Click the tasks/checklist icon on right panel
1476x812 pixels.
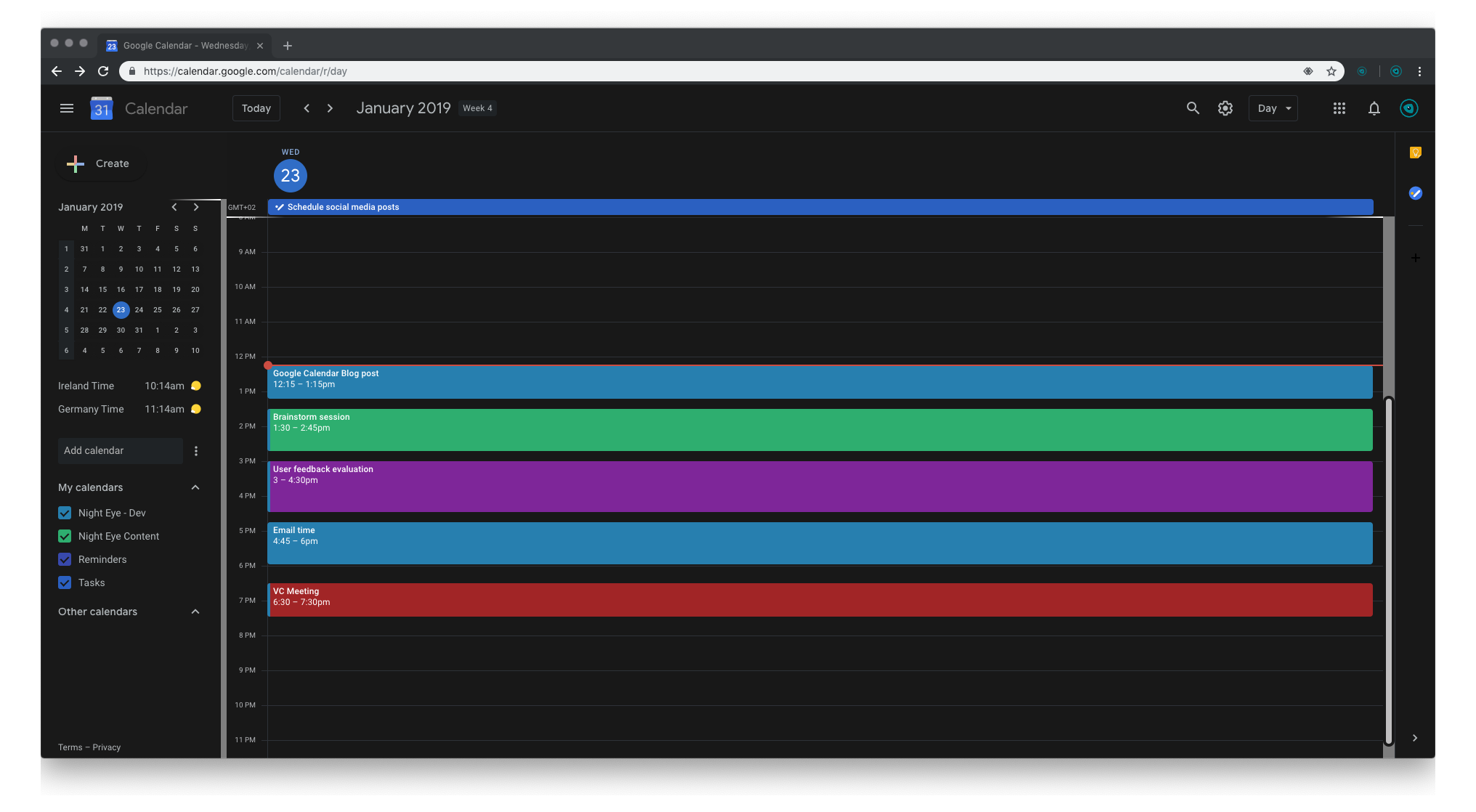click(1415, 194)
